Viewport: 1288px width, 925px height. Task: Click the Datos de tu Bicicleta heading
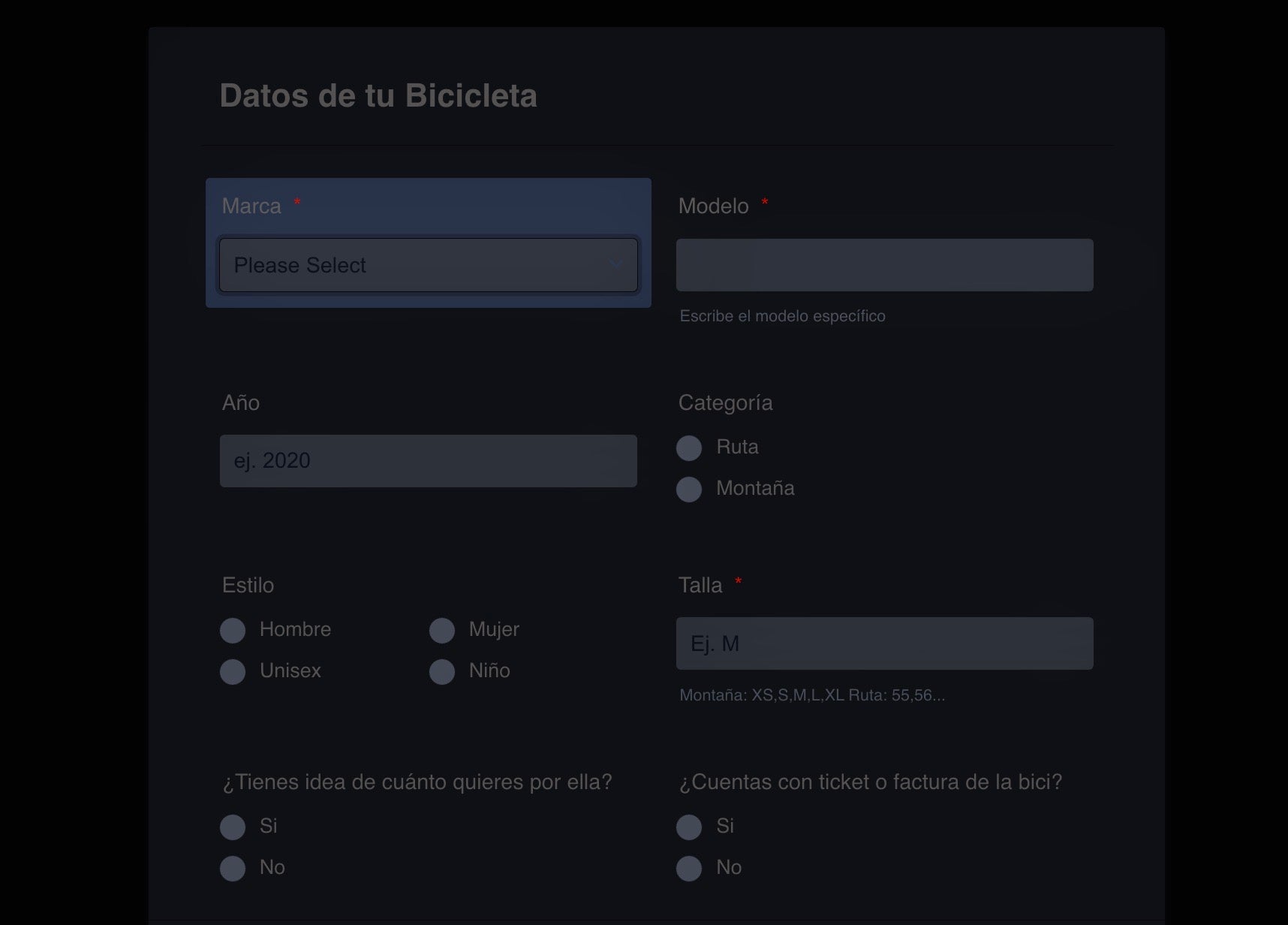click(378, 96)
